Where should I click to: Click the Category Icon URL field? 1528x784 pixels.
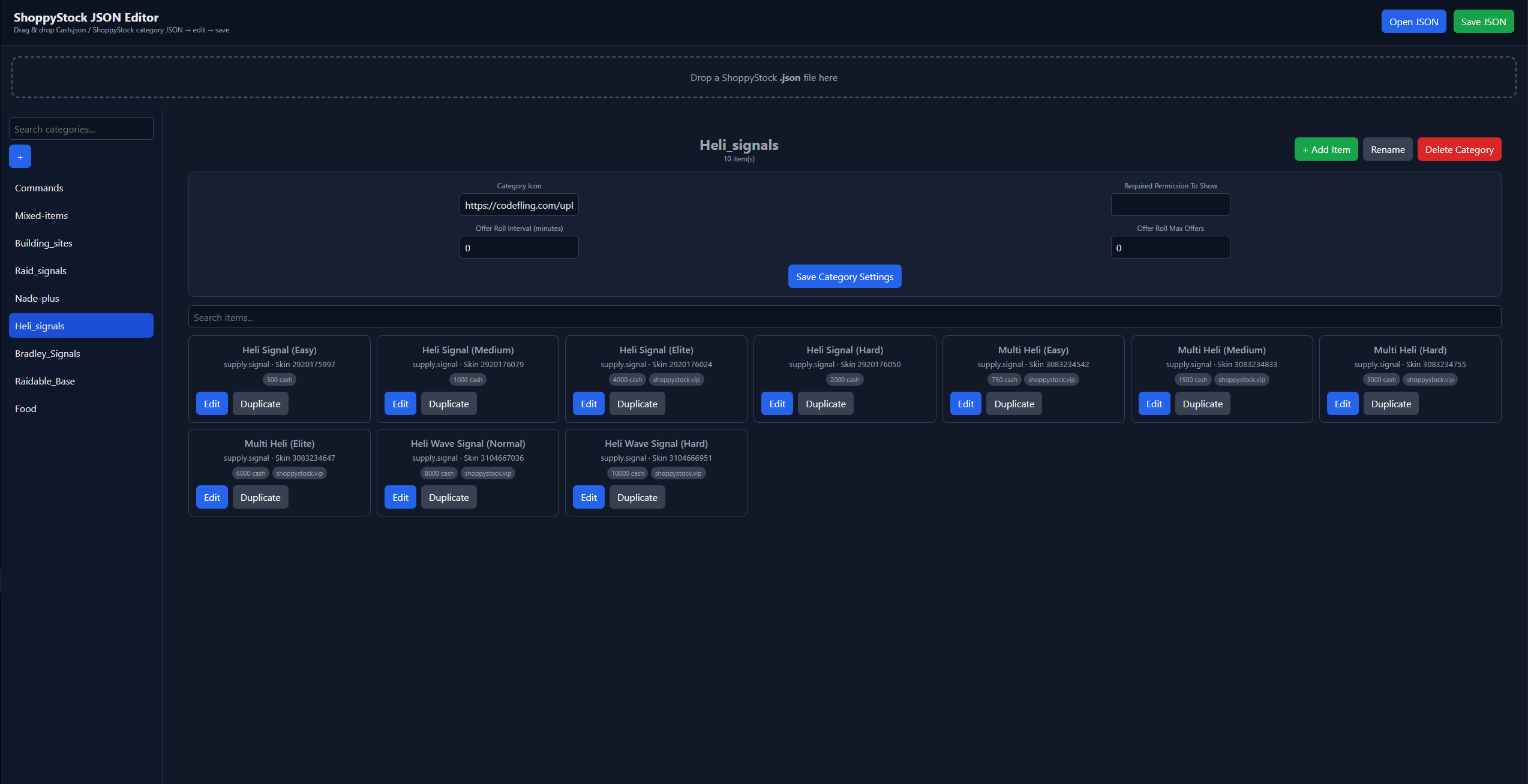[x=519, y=205]
